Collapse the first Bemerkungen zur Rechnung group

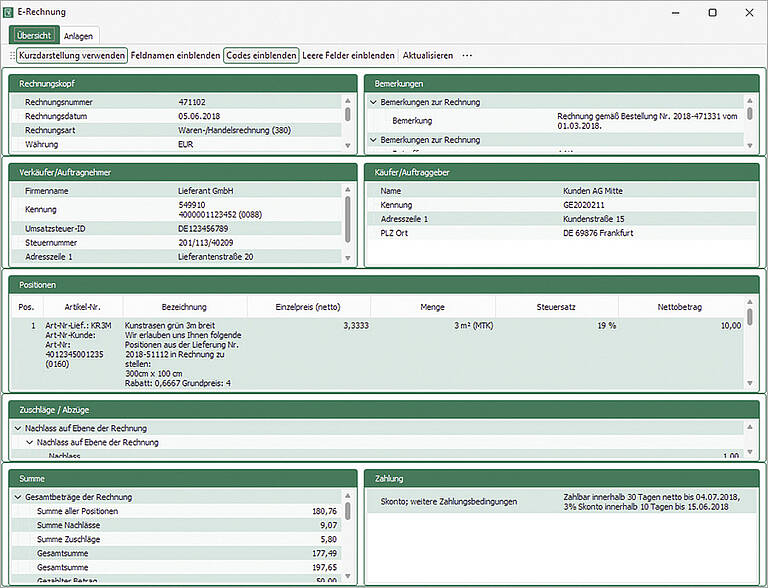(373, 102)
